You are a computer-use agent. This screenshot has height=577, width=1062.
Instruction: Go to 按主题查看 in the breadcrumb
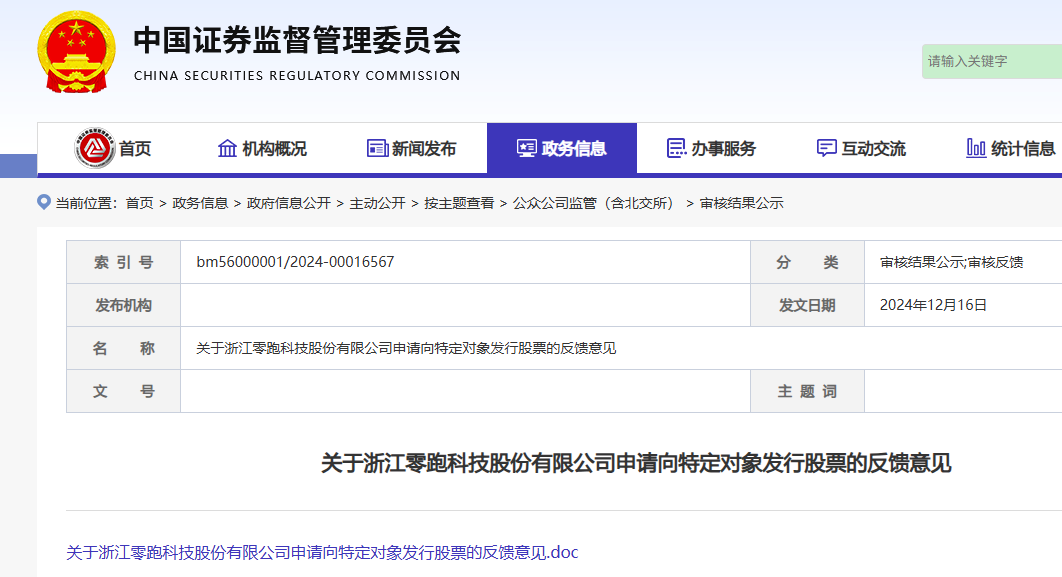(x=459, y=203)
